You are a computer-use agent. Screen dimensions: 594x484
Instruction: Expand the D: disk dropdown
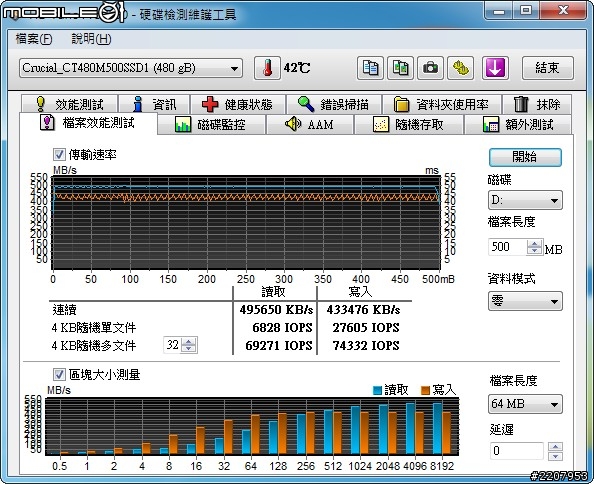(525, 200)
